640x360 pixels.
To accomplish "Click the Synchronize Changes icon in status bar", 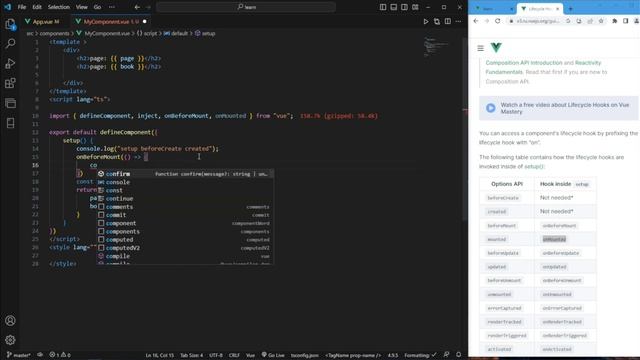I will pyautogui.click(x=40, y=355).
